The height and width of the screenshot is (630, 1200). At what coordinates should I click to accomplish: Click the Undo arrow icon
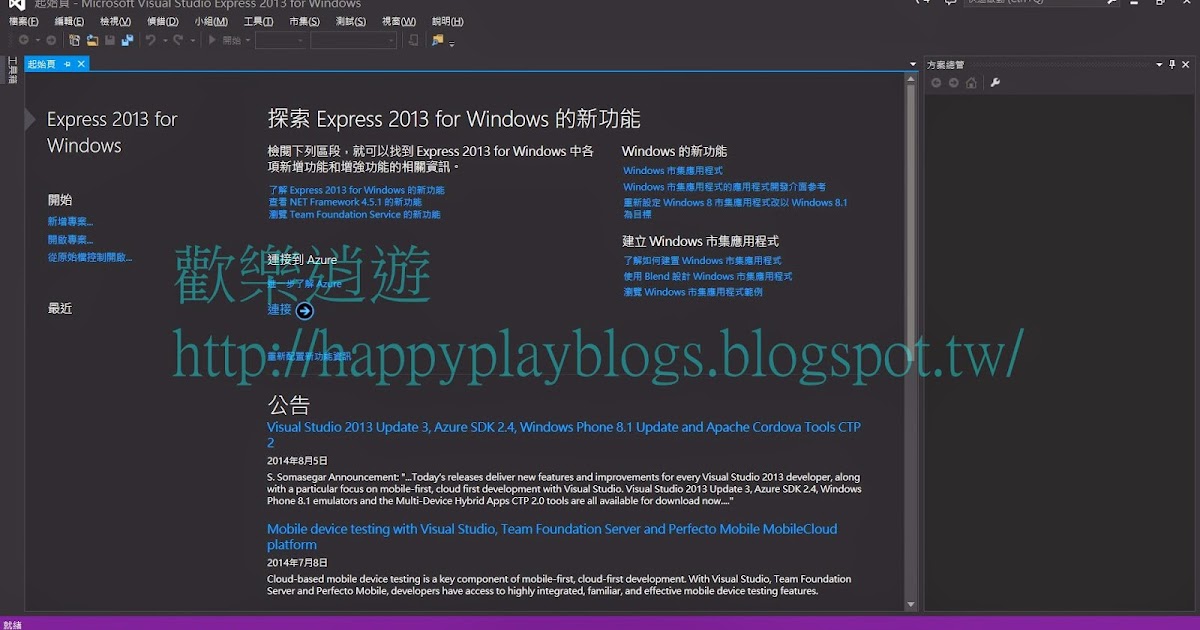(x=150, y=40)
